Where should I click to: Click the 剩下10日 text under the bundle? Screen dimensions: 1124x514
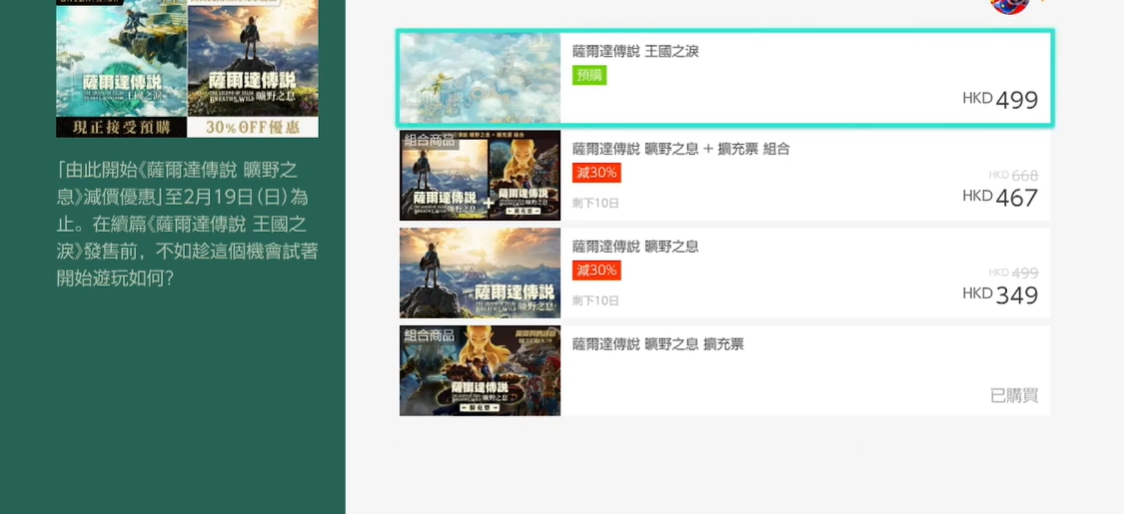tap(596, 203)
